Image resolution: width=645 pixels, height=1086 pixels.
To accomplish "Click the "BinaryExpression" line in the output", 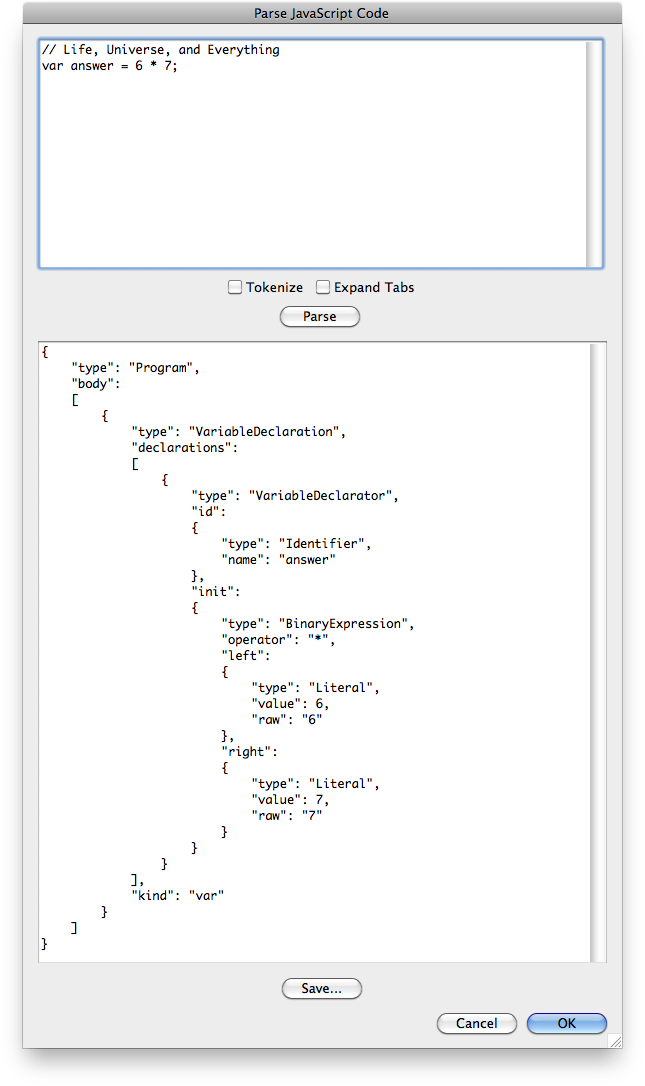I will coord(317,624).
